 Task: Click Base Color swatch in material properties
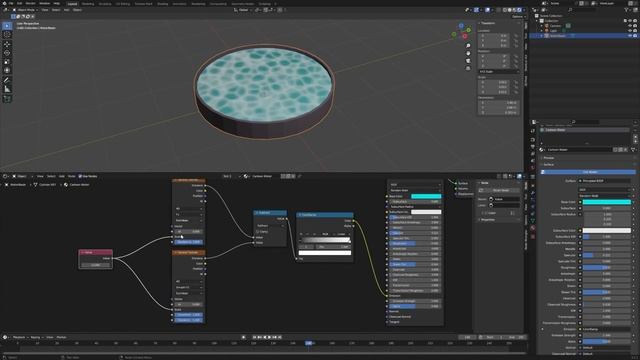[x=607, y=202]
